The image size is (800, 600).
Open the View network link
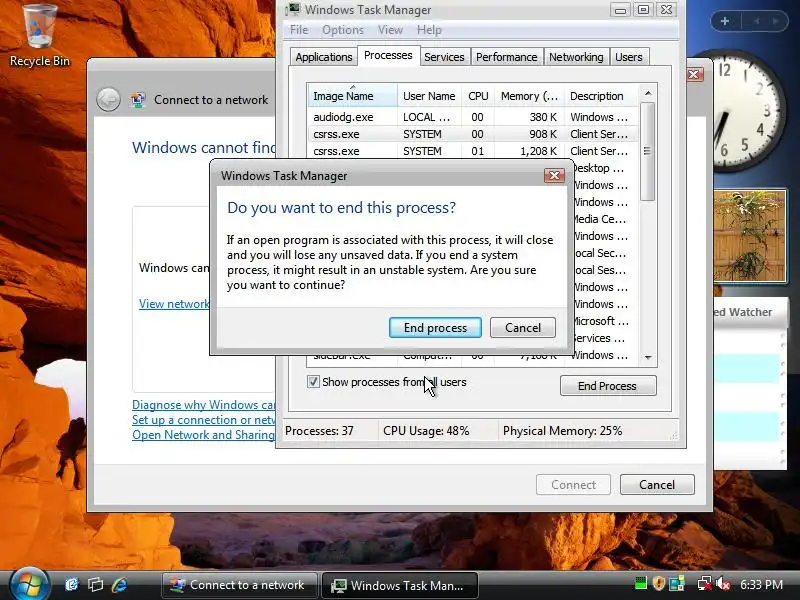click(x=174, y=304)
